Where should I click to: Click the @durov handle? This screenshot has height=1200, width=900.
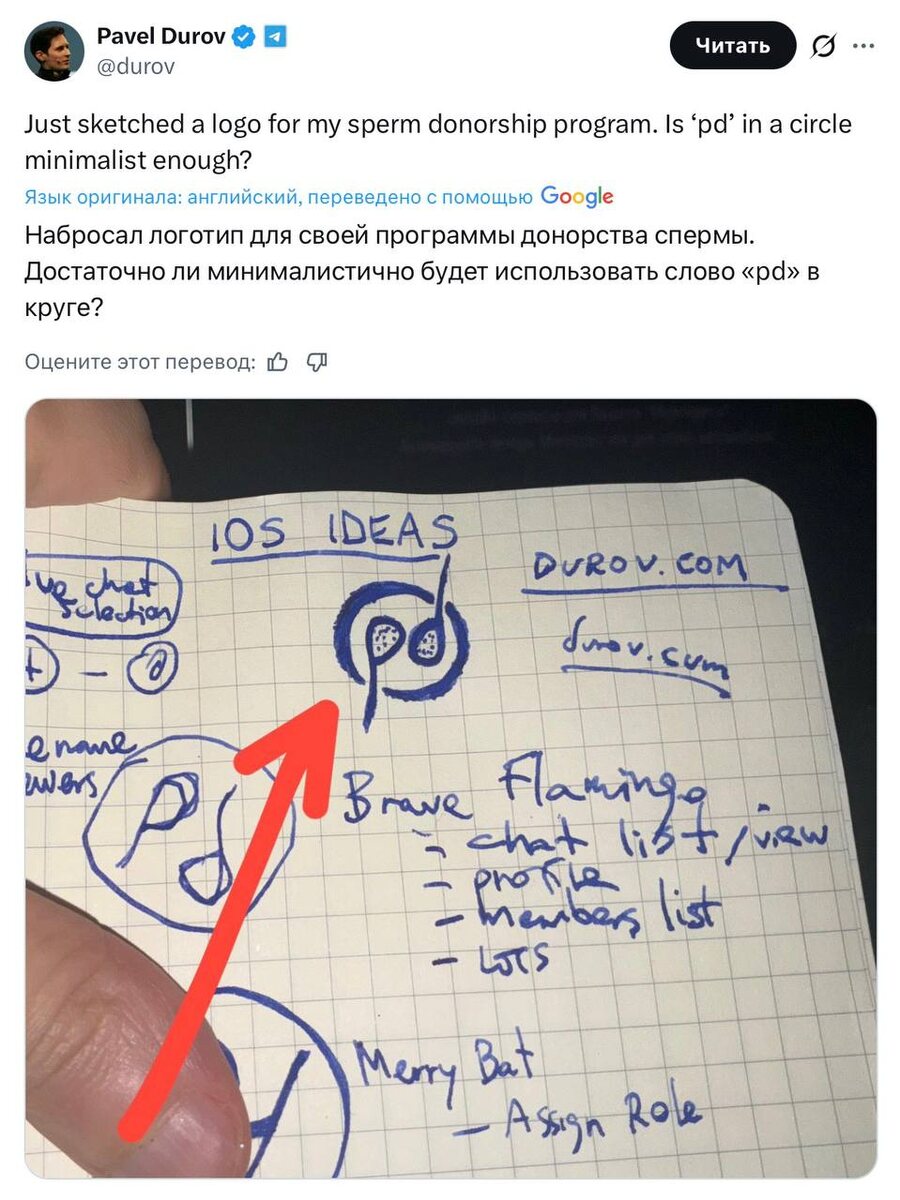(135, 67)
